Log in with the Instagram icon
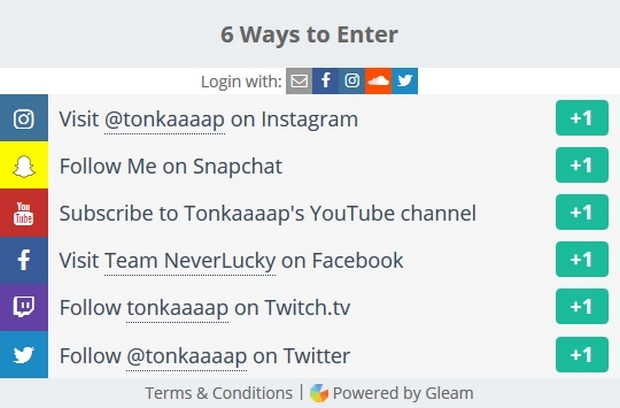620x408 pixels. 352,81
